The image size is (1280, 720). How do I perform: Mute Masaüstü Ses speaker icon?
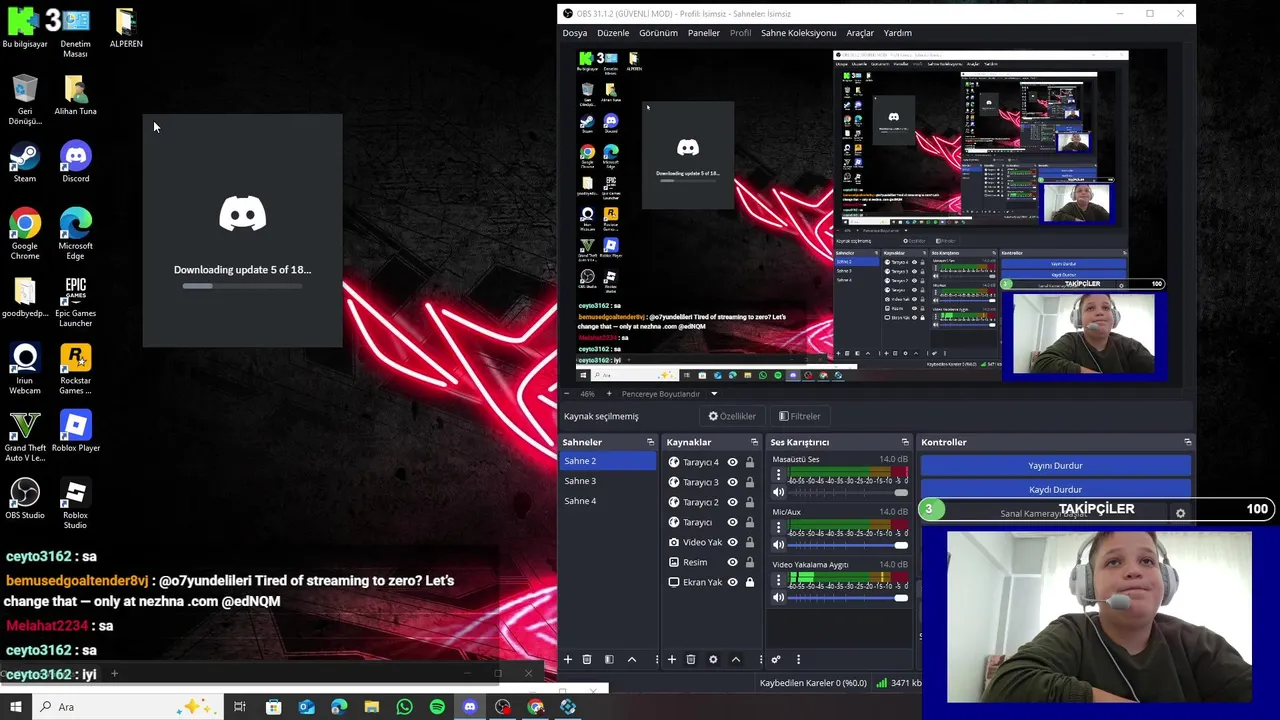(x=779, y=492)
